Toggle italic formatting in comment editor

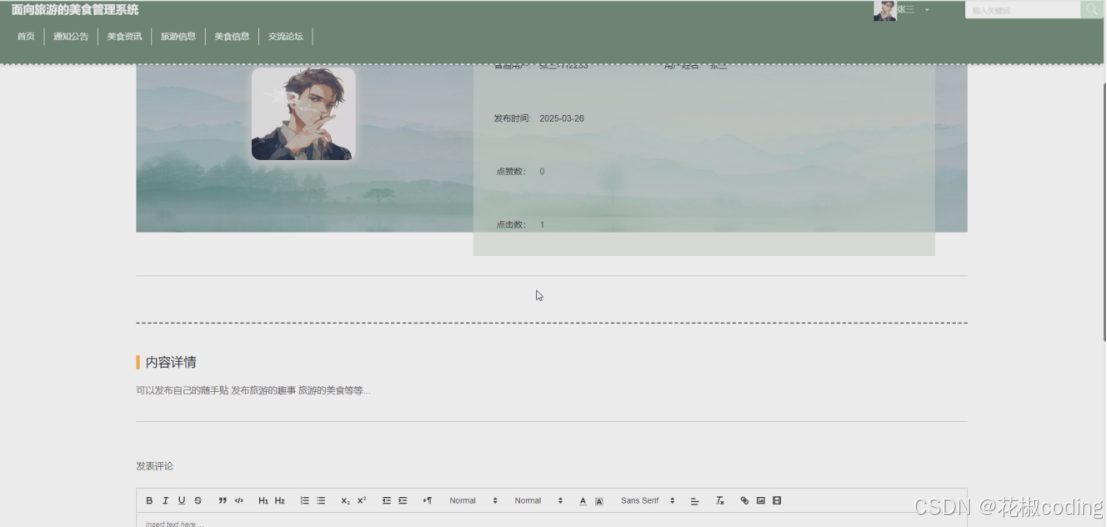tap(165, 500)
